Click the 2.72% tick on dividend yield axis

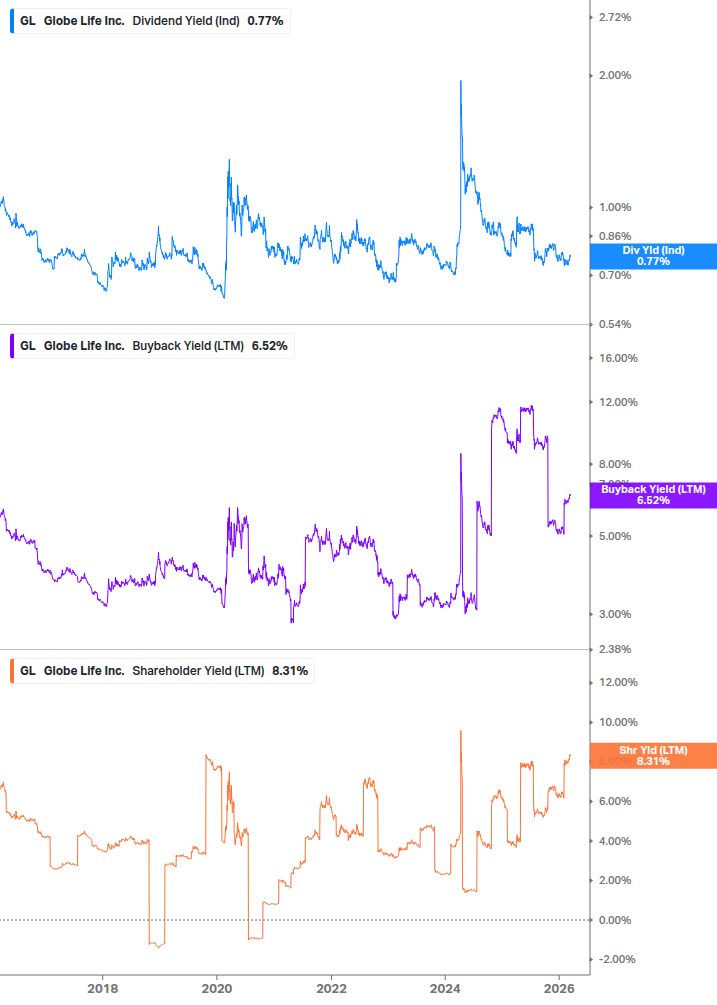615,17
